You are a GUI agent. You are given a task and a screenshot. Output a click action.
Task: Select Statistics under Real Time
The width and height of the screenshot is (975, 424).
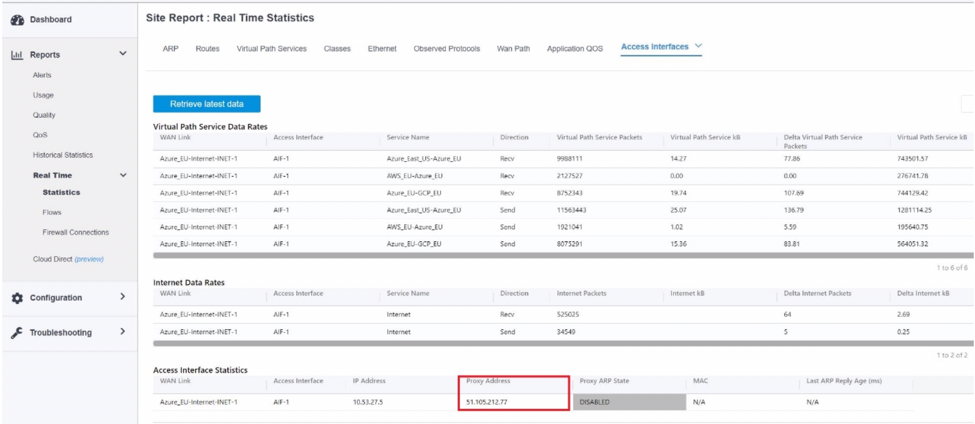[x=61, y=193]
